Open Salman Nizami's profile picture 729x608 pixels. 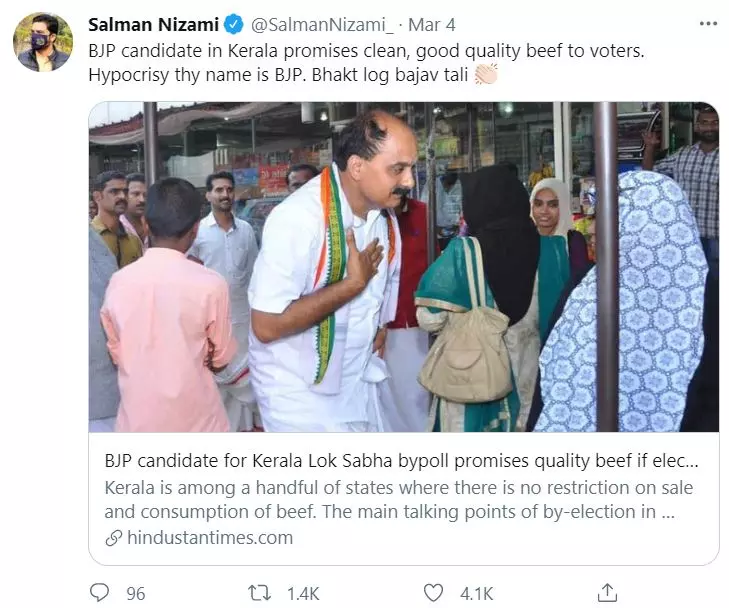pyautogui.click(x=43, y=42)
